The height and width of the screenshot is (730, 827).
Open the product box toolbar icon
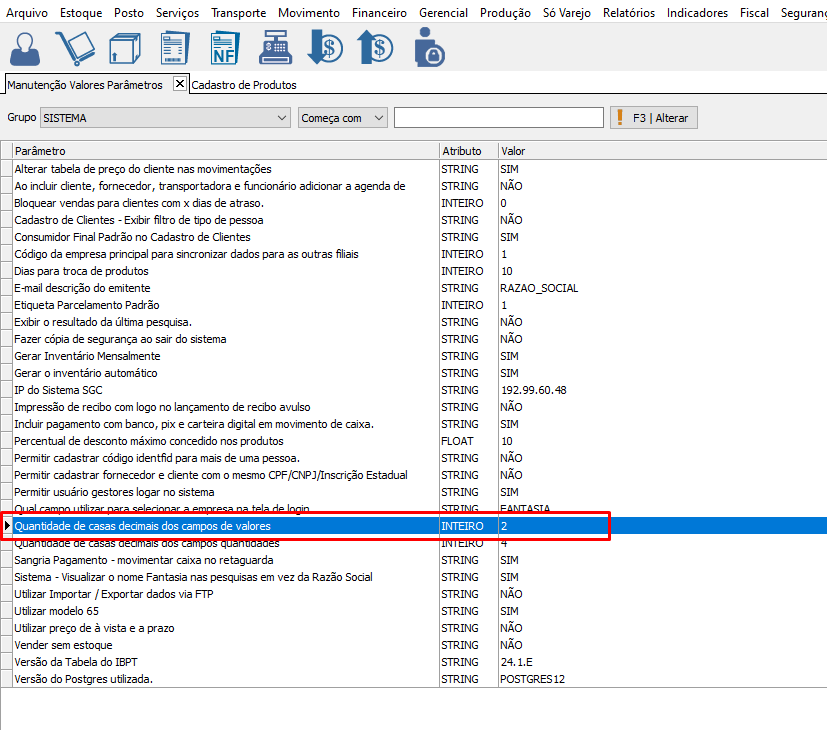click(125, 48)
